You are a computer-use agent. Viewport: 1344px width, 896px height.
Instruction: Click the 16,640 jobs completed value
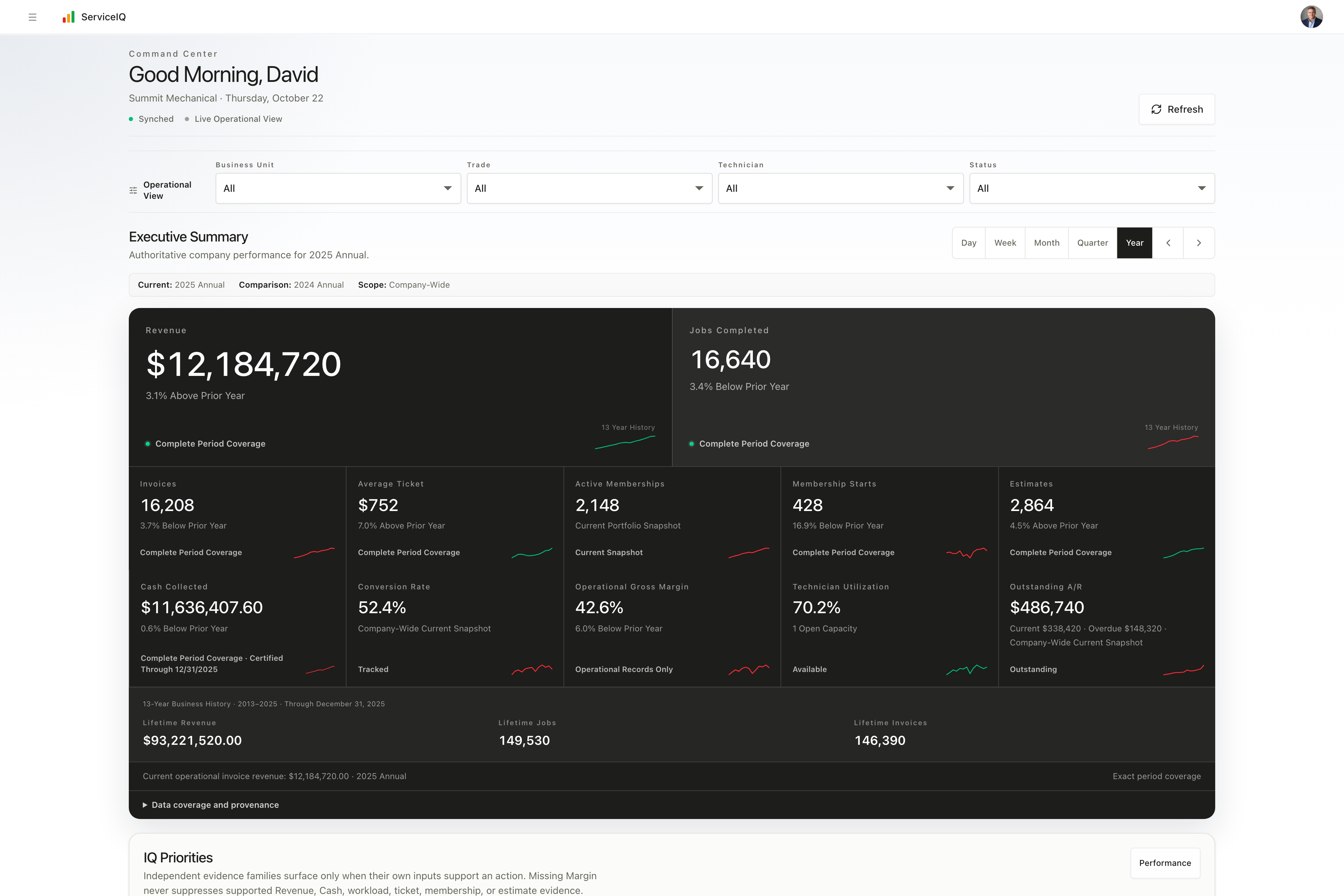click(731, 360)
